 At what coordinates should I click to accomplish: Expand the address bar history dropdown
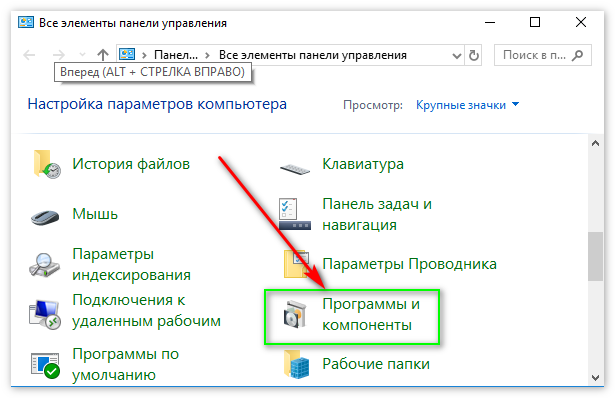click(x=457, y=56)
